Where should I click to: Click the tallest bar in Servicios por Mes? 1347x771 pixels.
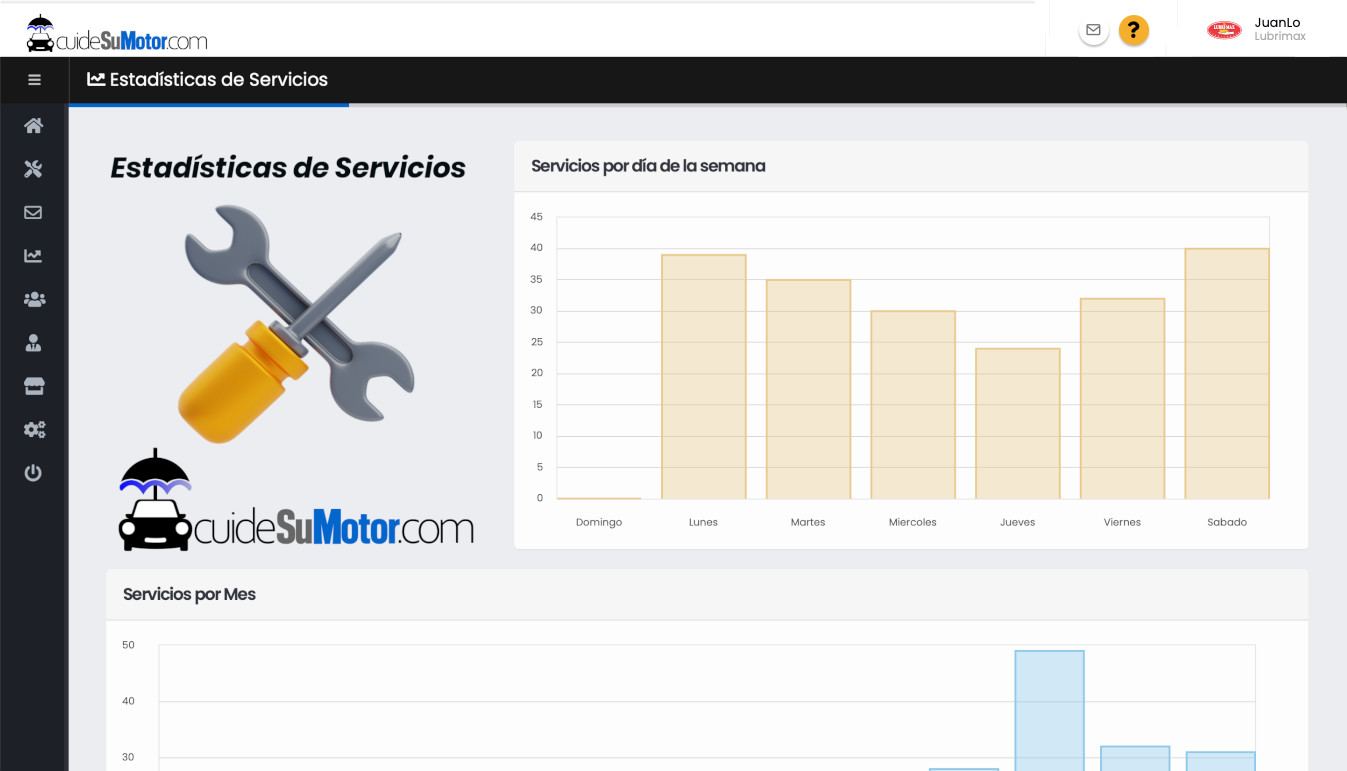point(1049,710)
